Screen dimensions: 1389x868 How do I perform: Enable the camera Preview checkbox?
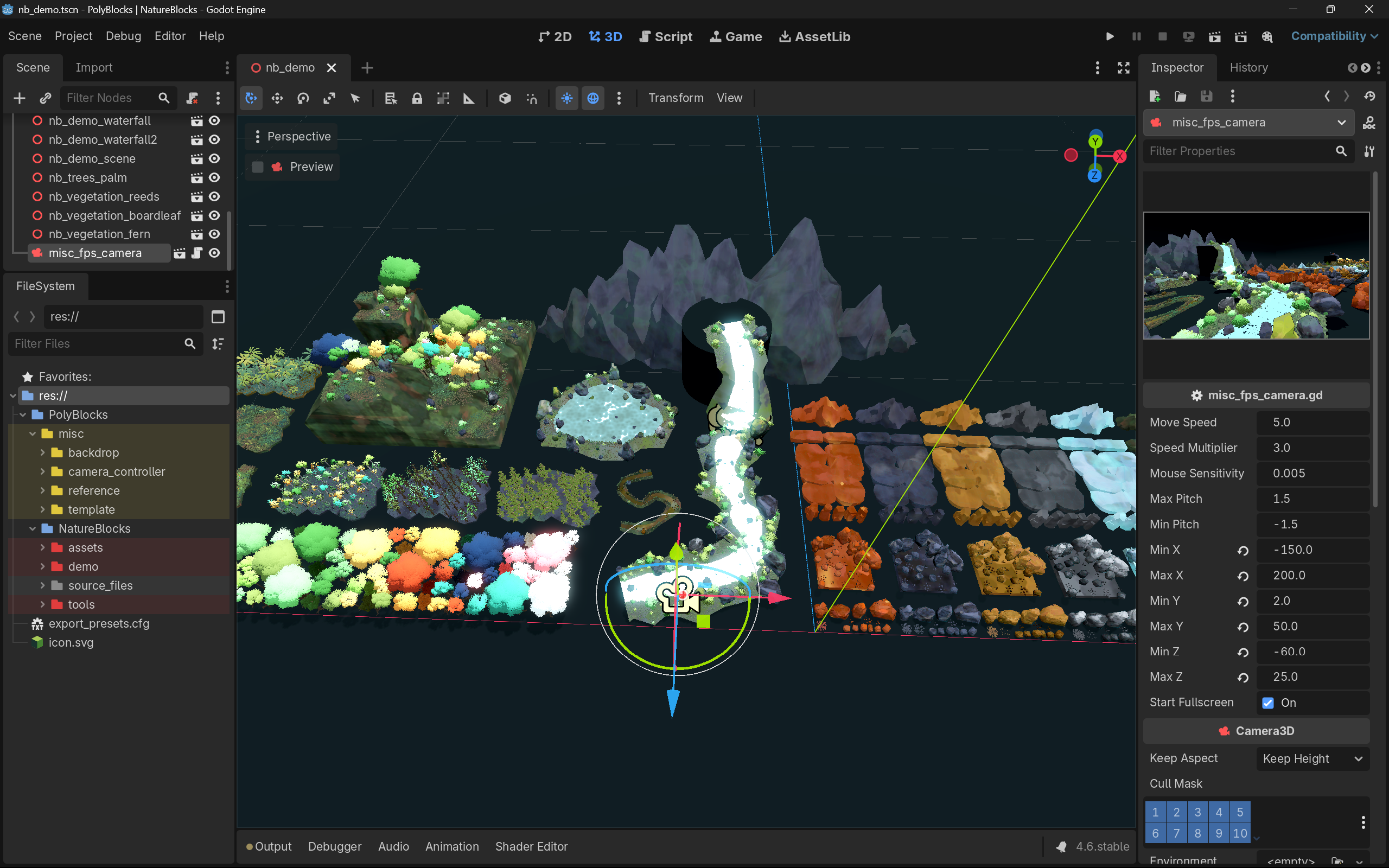[x=258, y=167]
